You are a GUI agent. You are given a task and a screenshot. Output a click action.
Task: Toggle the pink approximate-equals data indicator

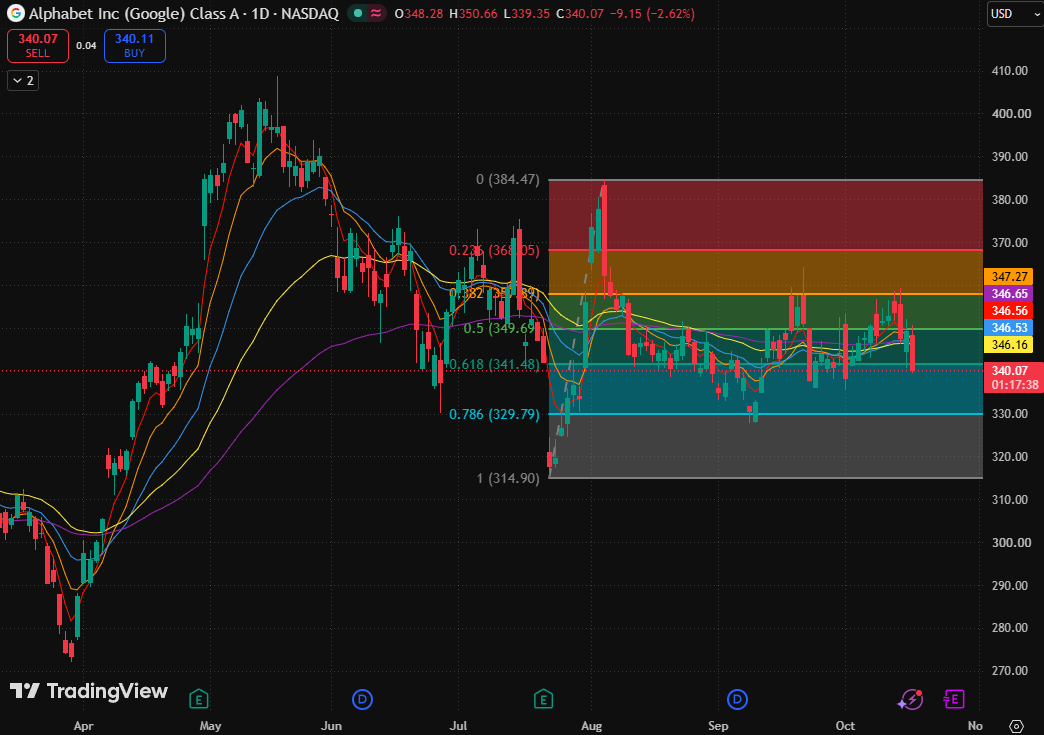(376, 13)
